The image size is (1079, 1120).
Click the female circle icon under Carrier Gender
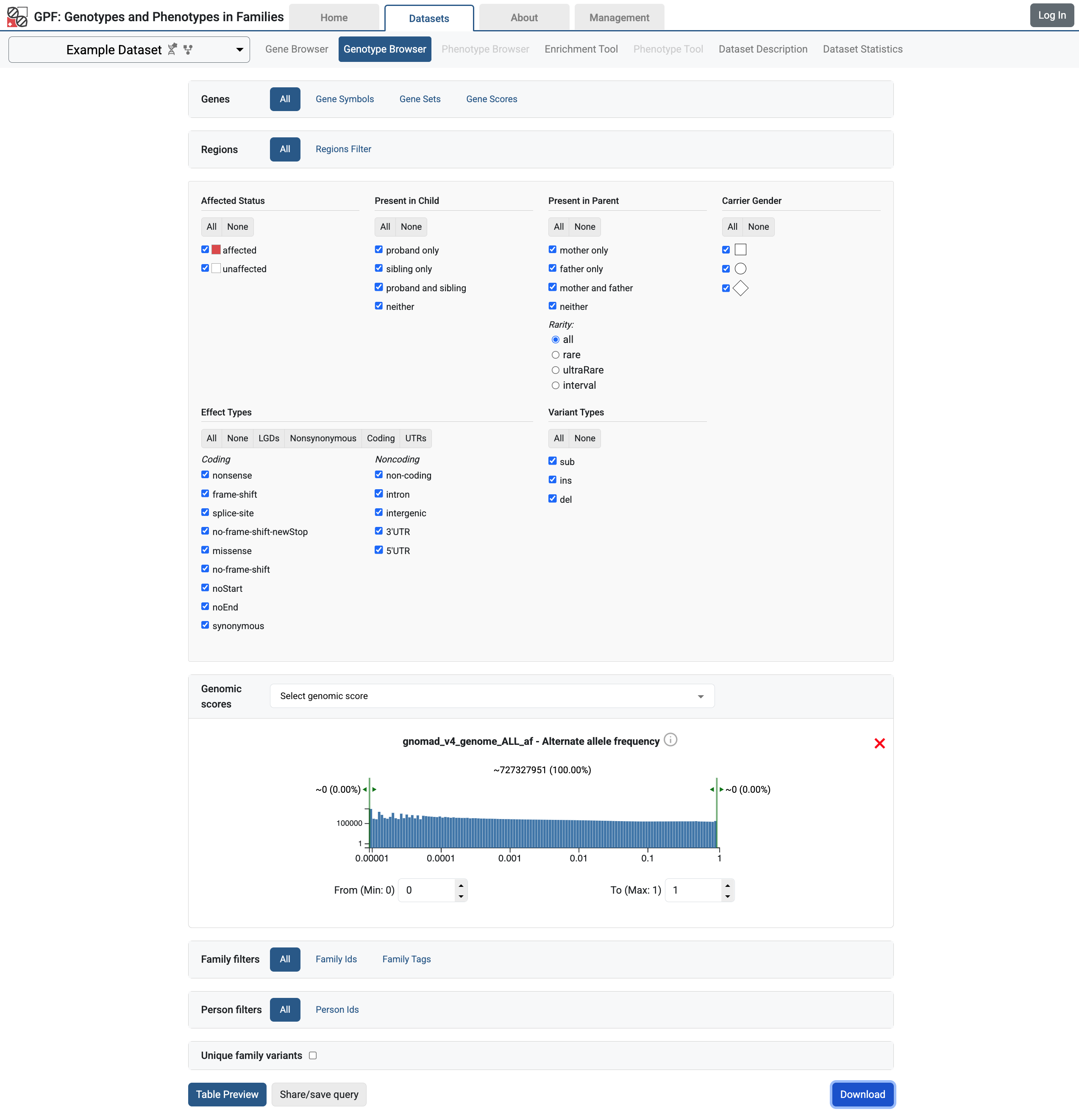point(741,269)
